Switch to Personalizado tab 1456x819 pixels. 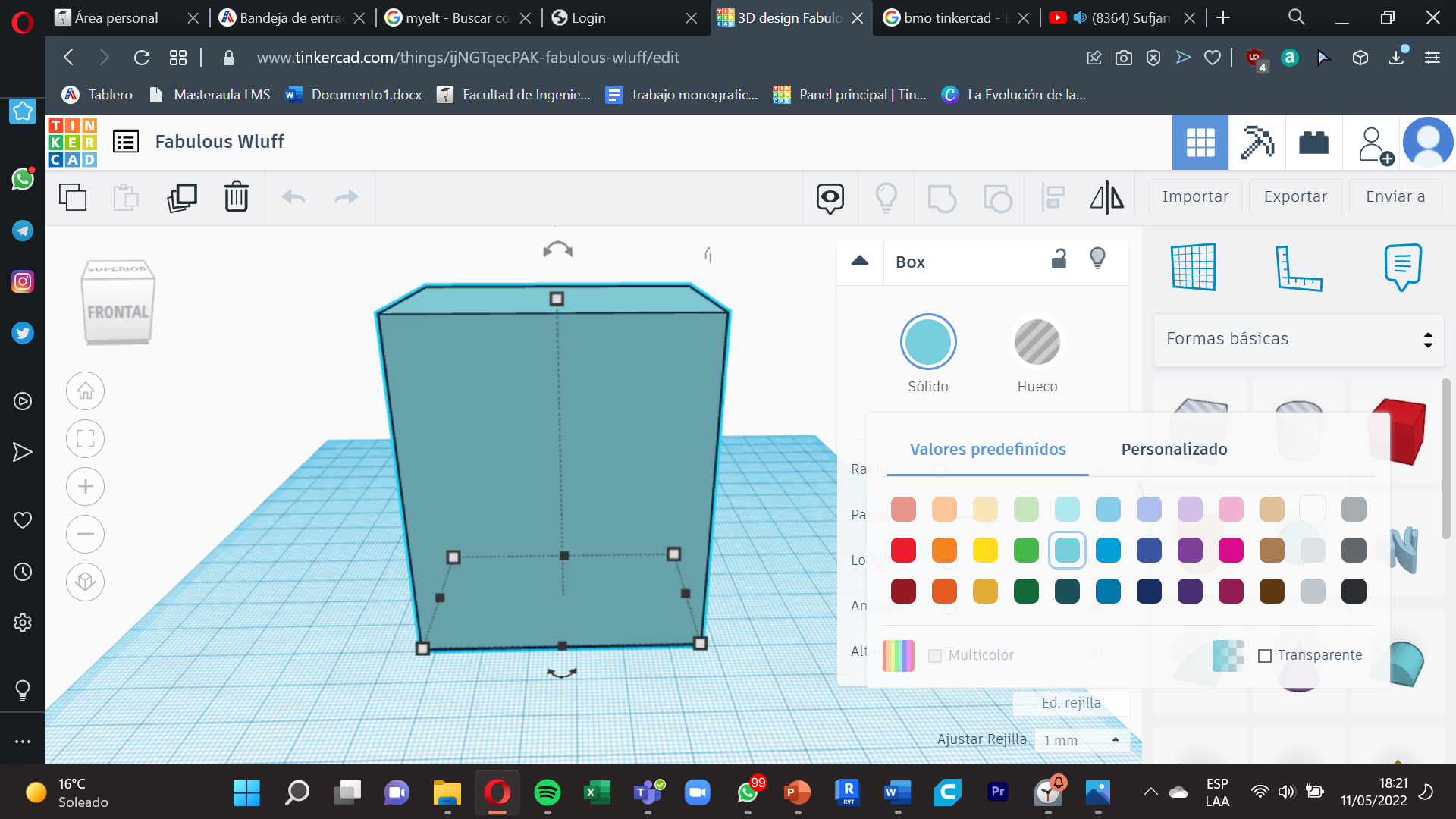click(1174, 450)
